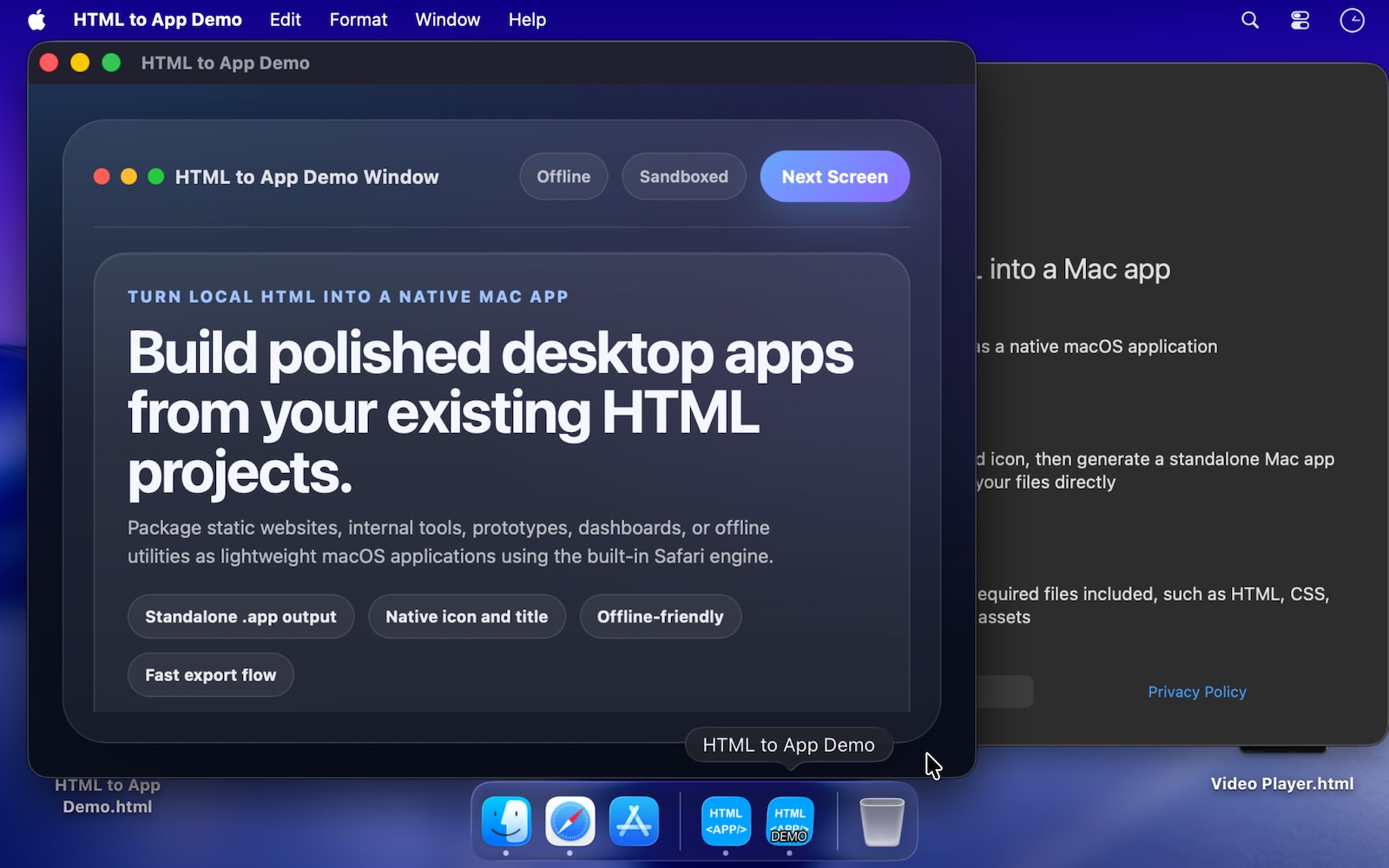Open the Format menu
Viewport: 1389px width, 868px height.
pos(358,19)
